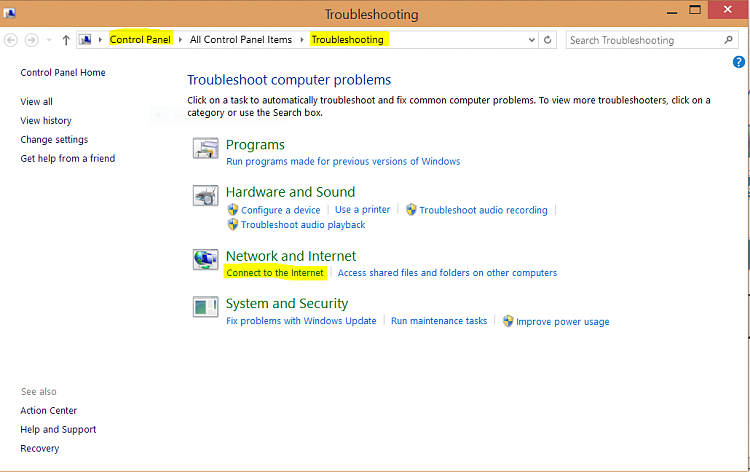This screenshot has height=472, width=750.
Task: Open address bar history dropdown
Action: [531, 40]
